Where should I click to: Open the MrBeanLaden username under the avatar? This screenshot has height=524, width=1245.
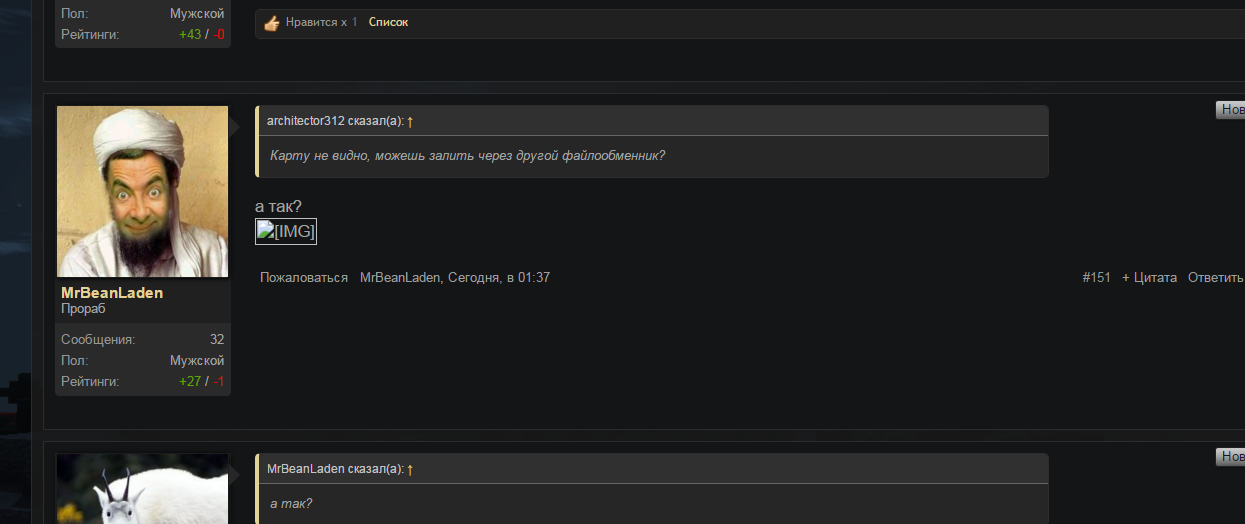coord(112,293)
